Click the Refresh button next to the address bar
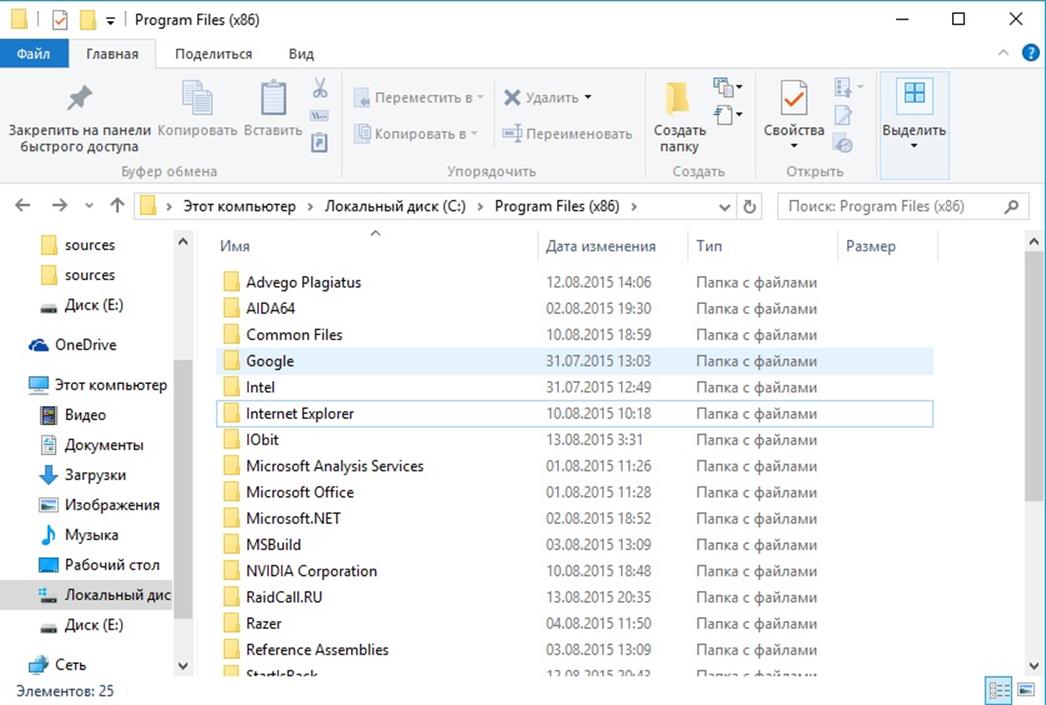Image resolution: width=1046 pixels, height=705 pixels. click(750, 207)
